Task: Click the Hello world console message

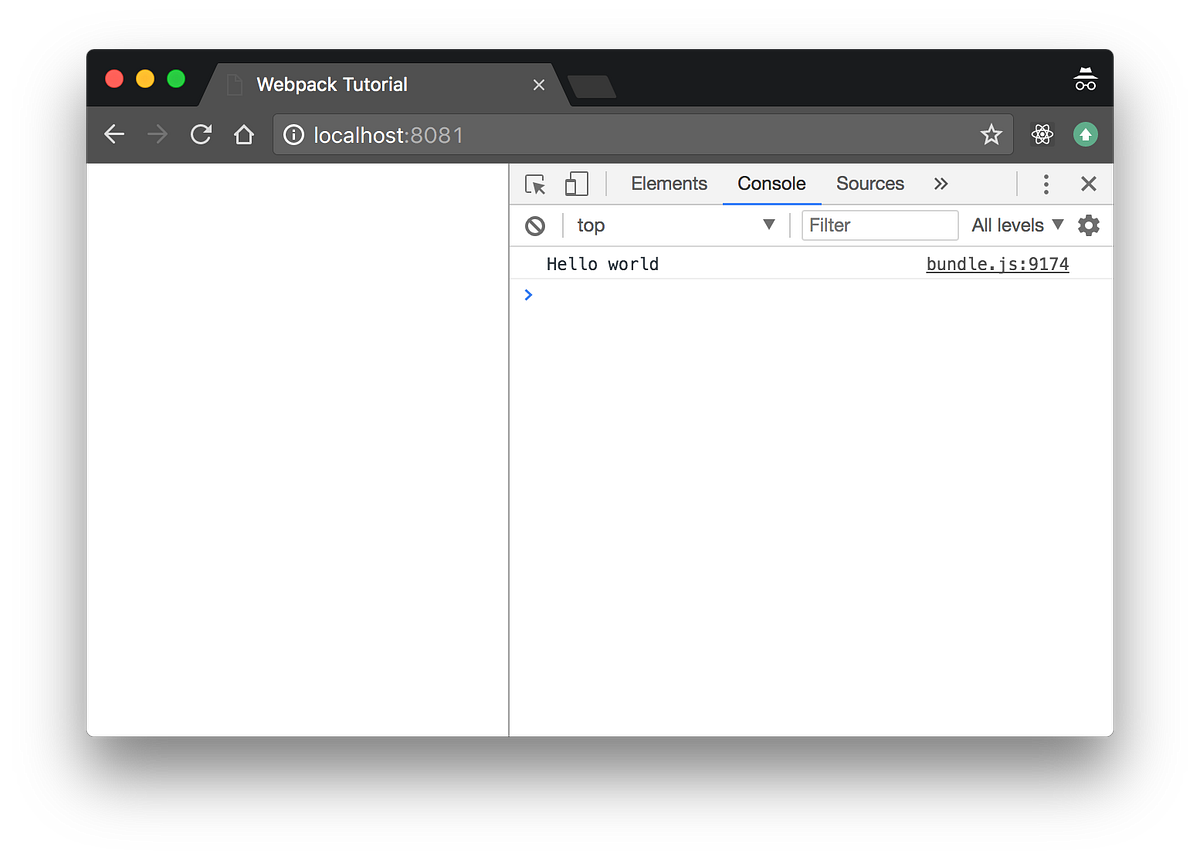Action: [603, 265]
